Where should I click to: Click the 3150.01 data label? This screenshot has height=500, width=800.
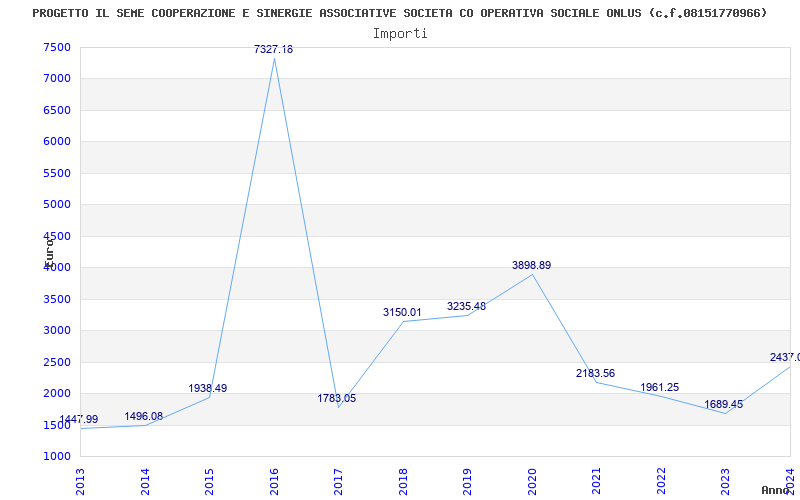[402, 312]
